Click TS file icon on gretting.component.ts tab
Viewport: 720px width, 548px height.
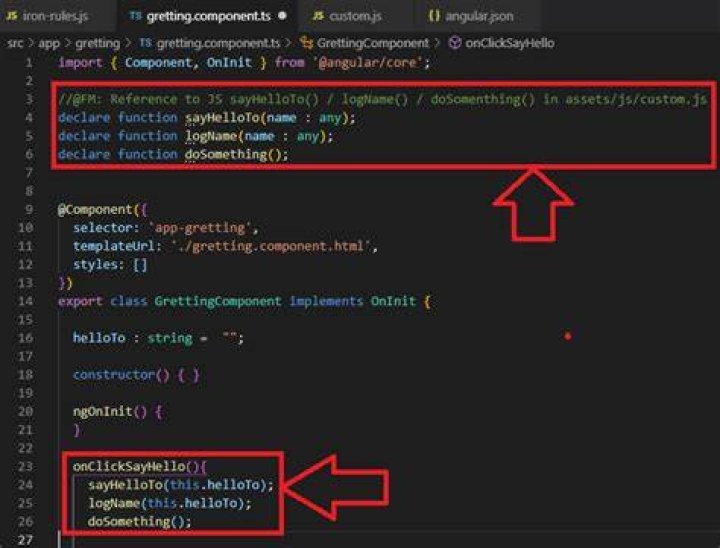click(135, 16)
